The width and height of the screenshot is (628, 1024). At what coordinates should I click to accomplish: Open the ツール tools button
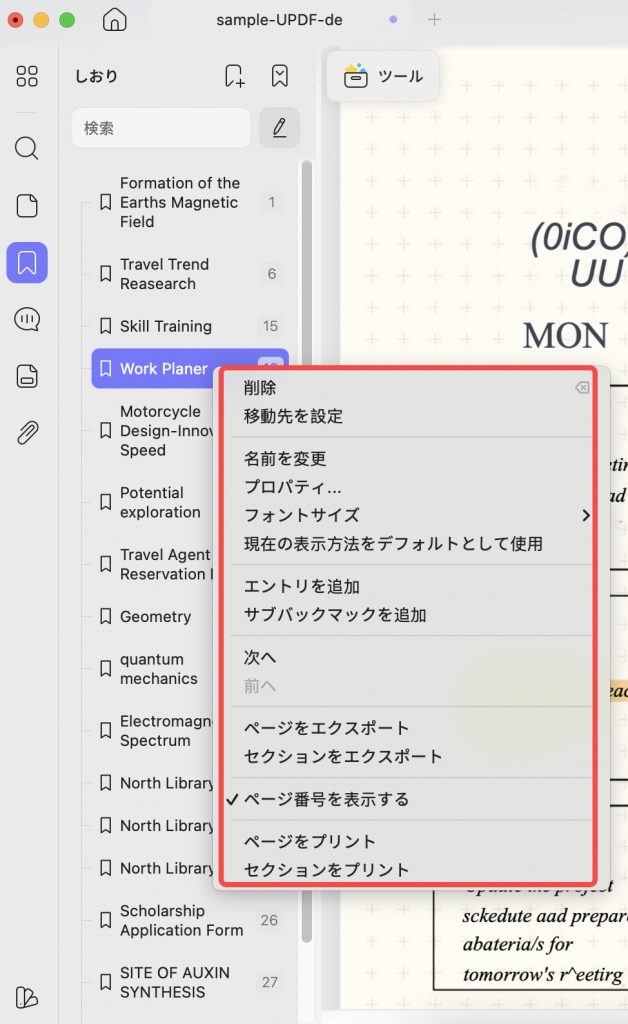[x=383, y=76]
